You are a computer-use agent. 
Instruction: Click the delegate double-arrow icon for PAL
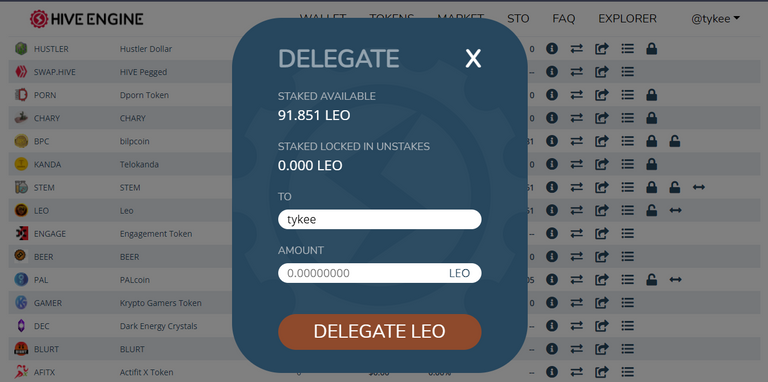click(675, 280)
